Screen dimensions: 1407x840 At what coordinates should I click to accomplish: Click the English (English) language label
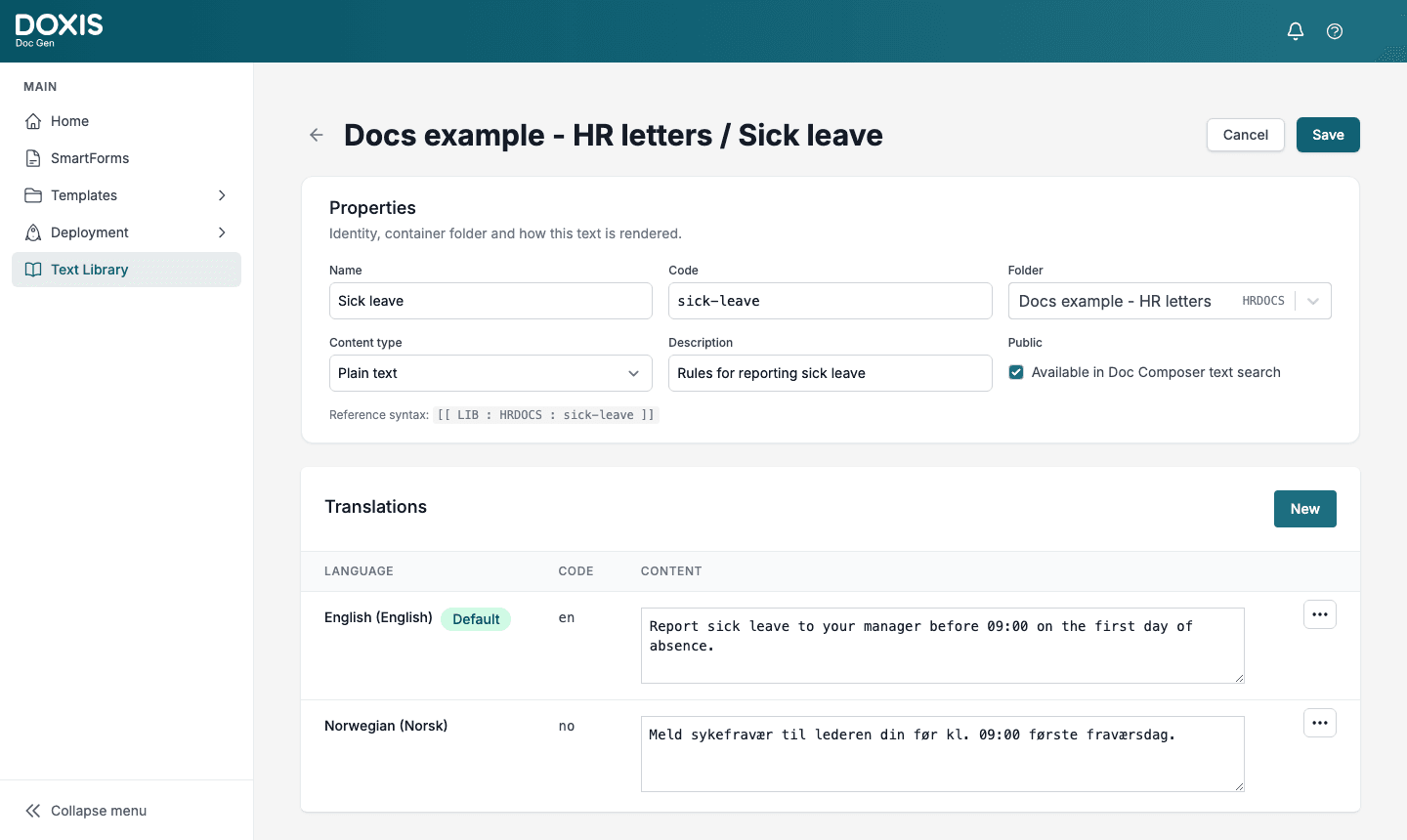pyautogui.click(x=378, y=617)
